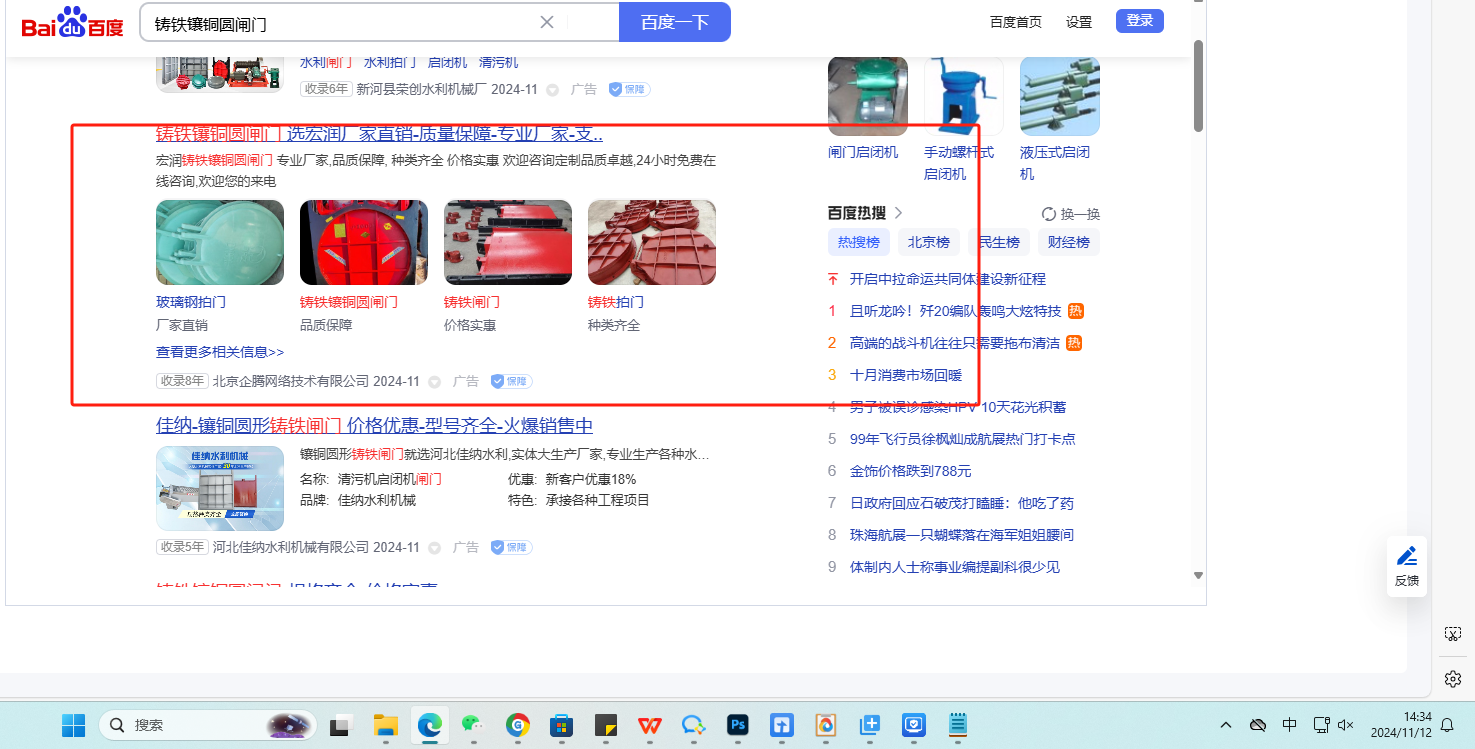Open the gear settings icon on right sidebar

(x=1453, y=679)
